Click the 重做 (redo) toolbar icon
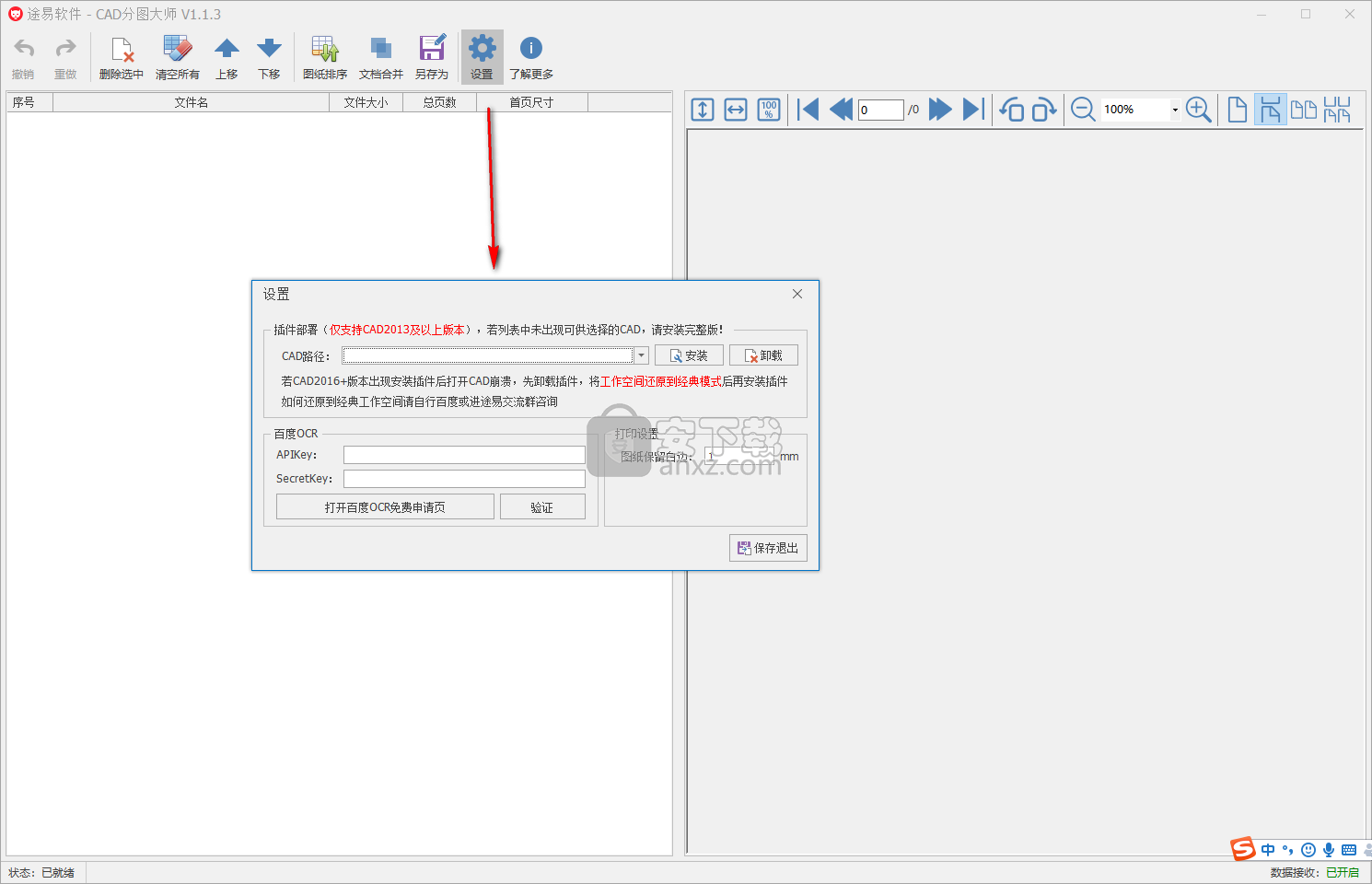Screen dimensions: 1372x884 click(x=65, y=58)
